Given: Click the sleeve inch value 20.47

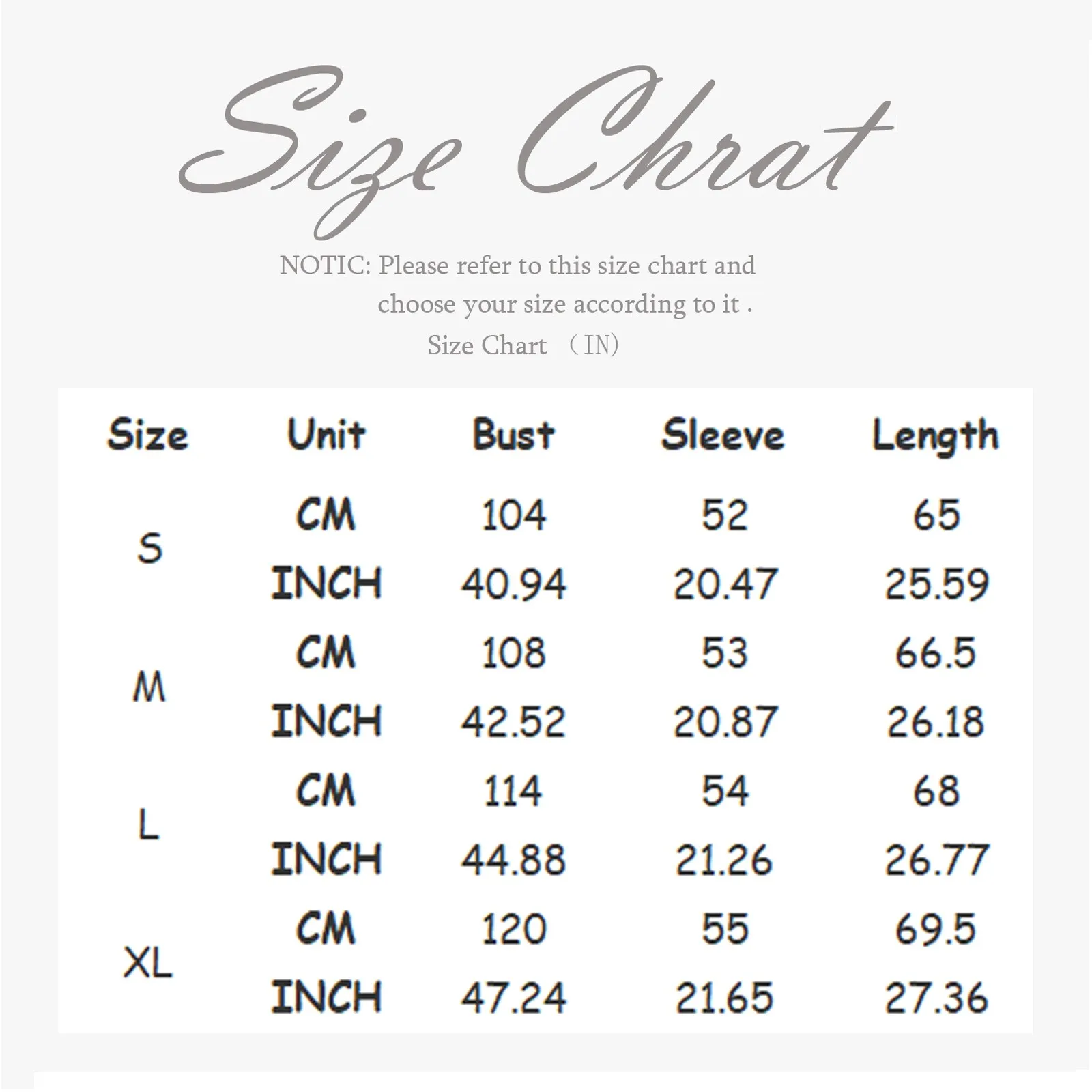Looking at the screenshot, I should click(725, 584).
